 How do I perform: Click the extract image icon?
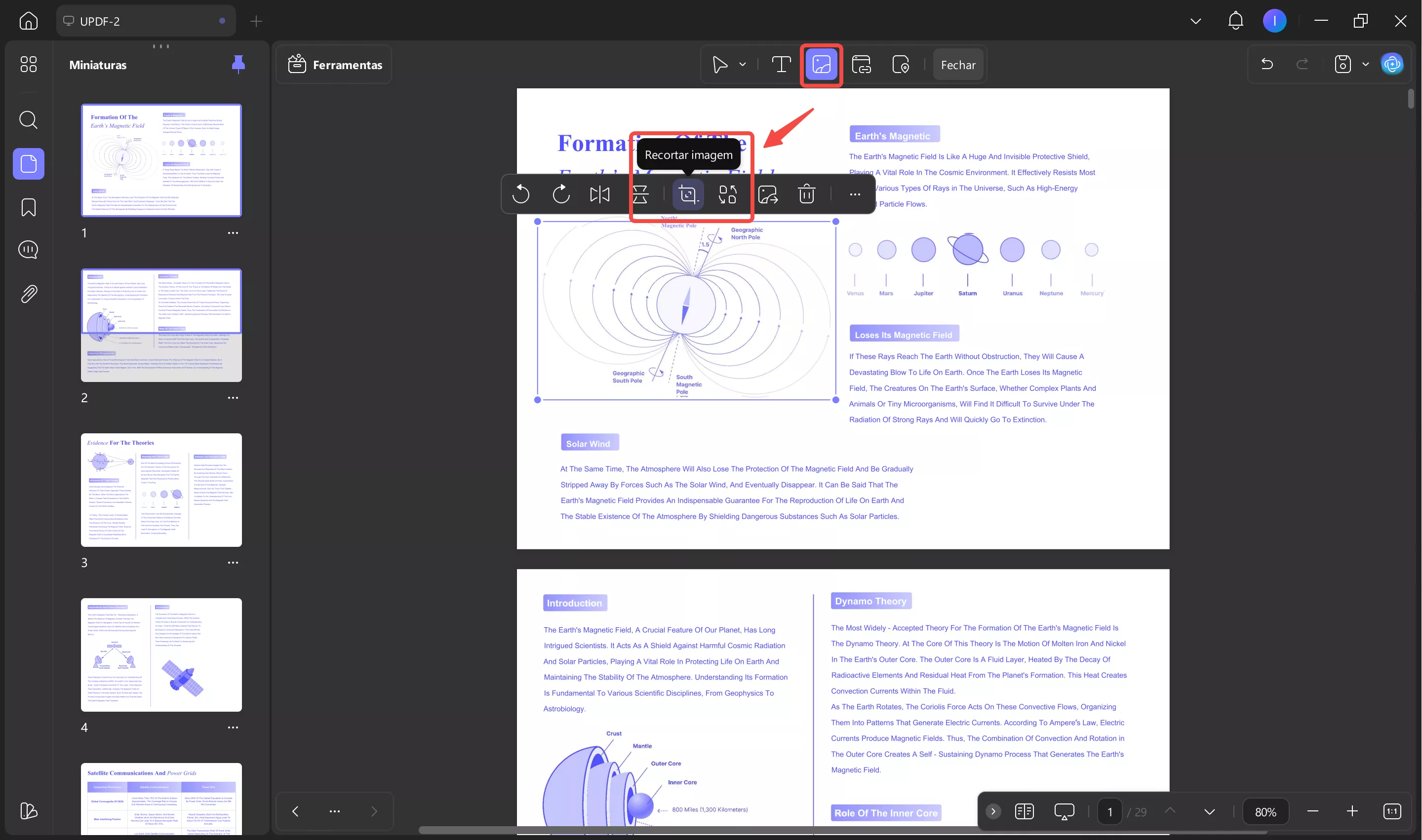tap(767, 194)
